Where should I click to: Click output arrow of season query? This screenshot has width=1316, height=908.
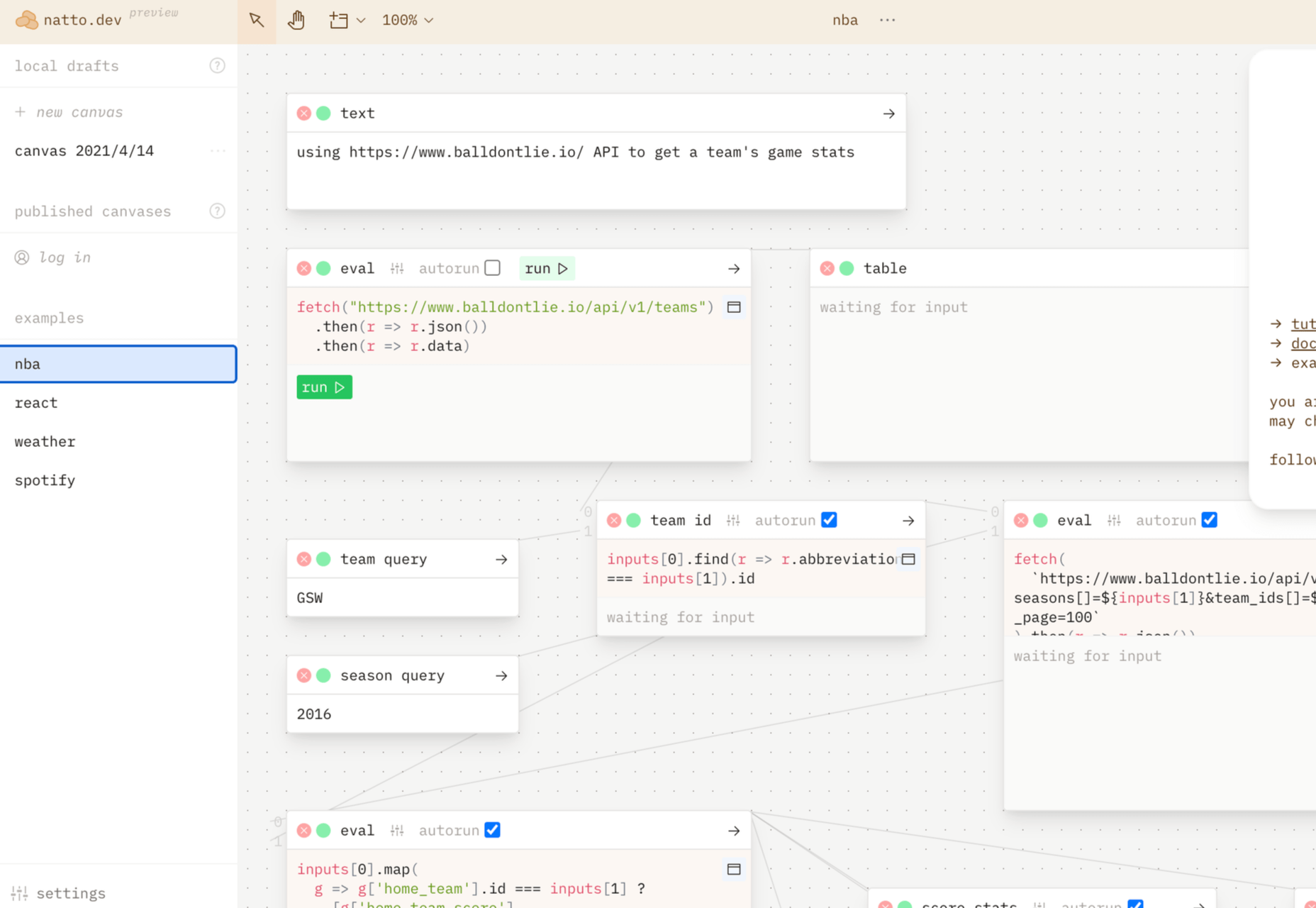(501, 676)
